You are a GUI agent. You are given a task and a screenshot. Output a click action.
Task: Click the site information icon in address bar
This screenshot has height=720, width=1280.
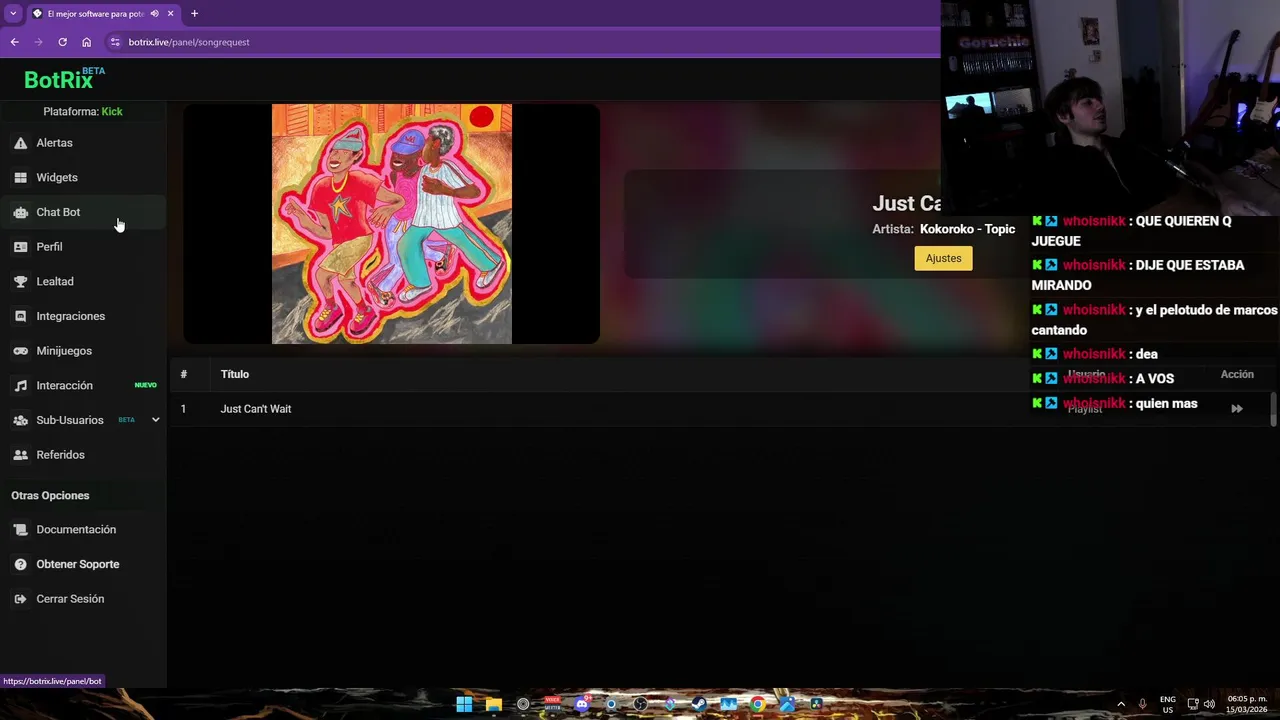click(x=115, y=42)
